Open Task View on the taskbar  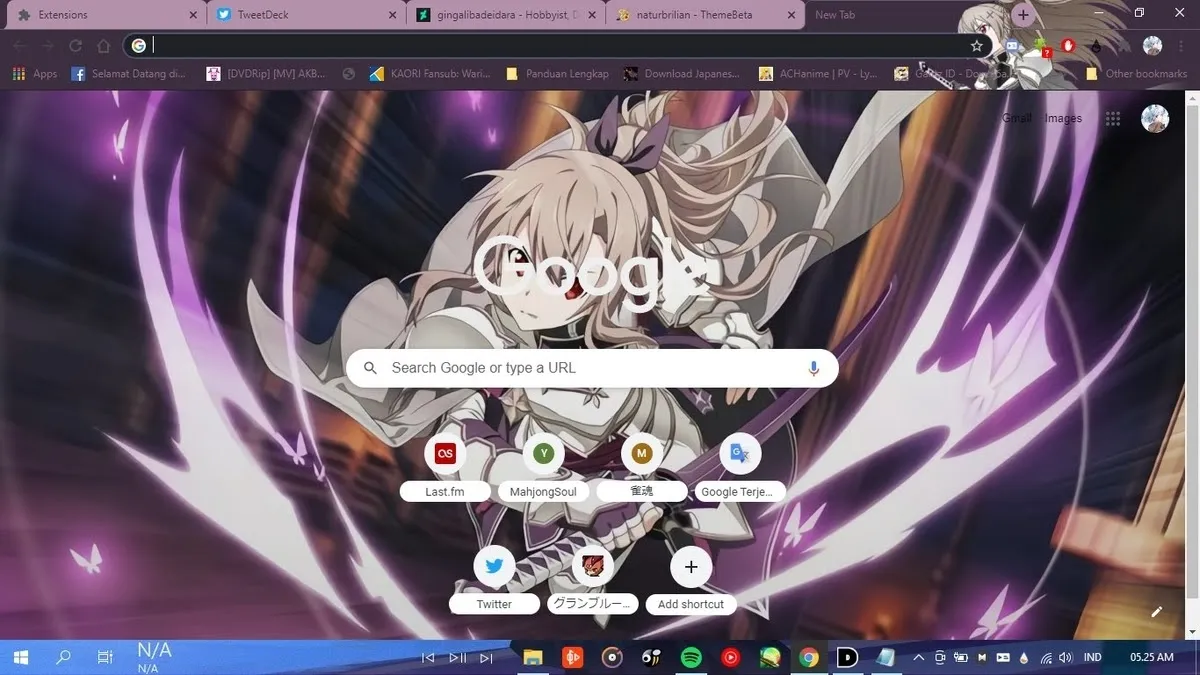[104, 657]
